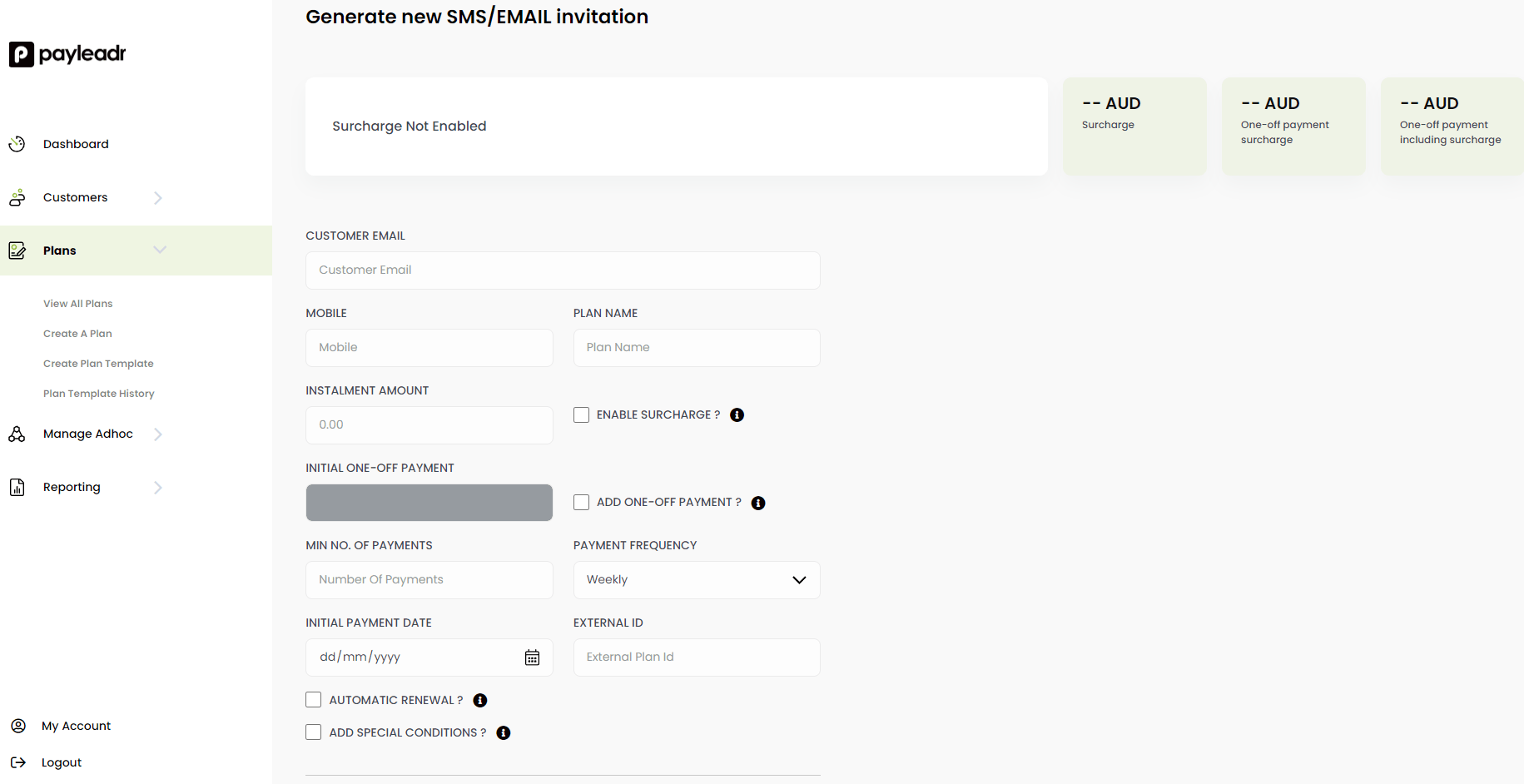Tick the Add One-Off Payment checkbox

(581, 503)
